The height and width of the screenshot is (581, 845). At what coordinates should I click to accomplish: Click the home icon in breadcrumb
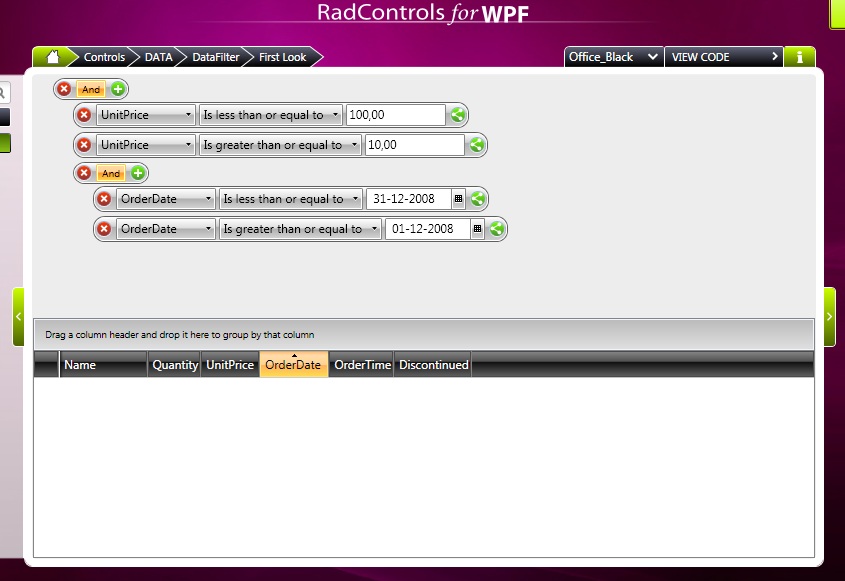tap(53, 57)
